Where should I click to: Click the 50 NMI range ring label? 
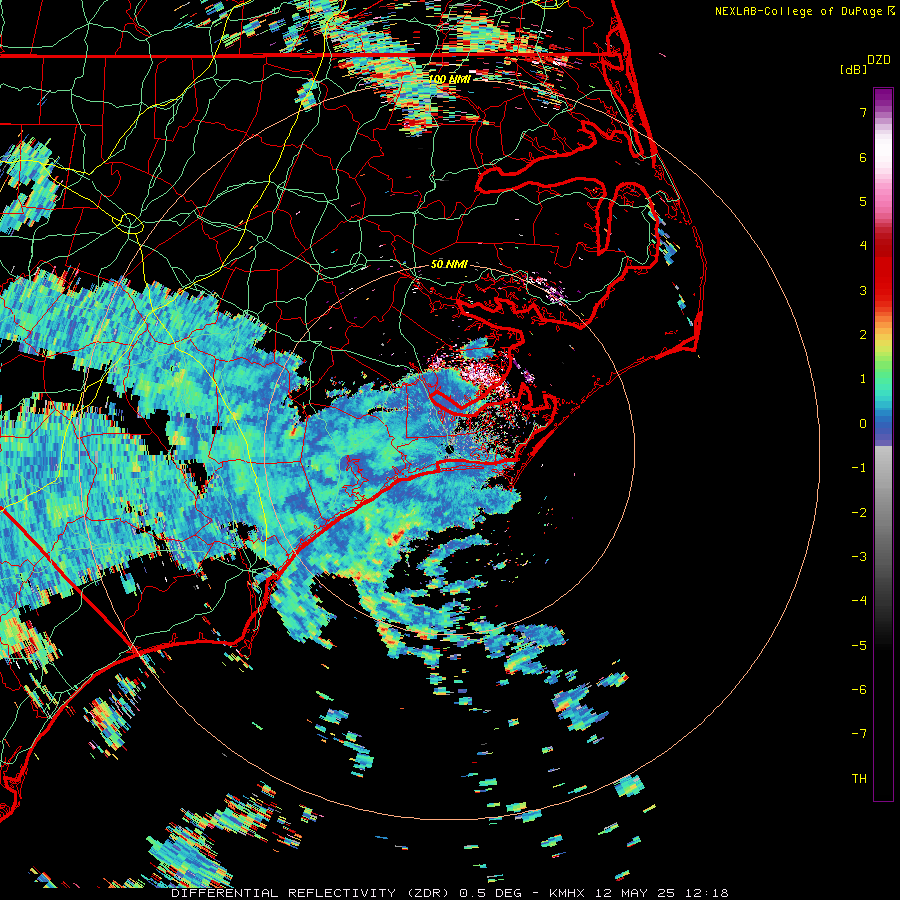[x=449, y=265]
